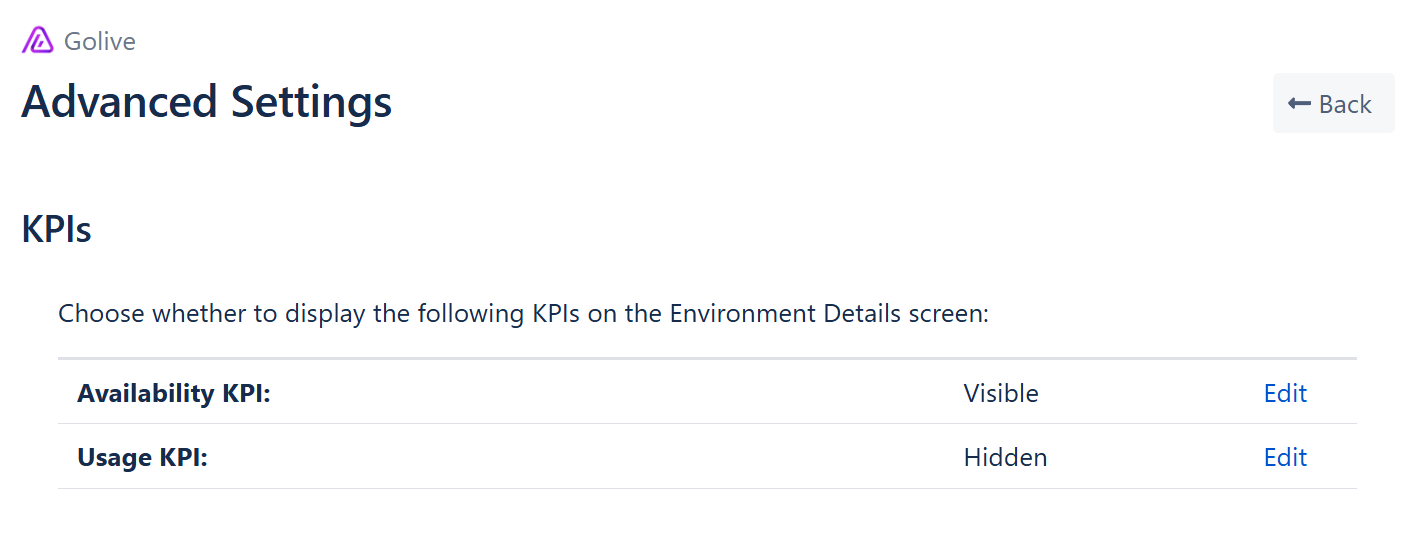Click the purple Golive logo icon
This screenshot has width=1421, height=540.
[38, 41]
